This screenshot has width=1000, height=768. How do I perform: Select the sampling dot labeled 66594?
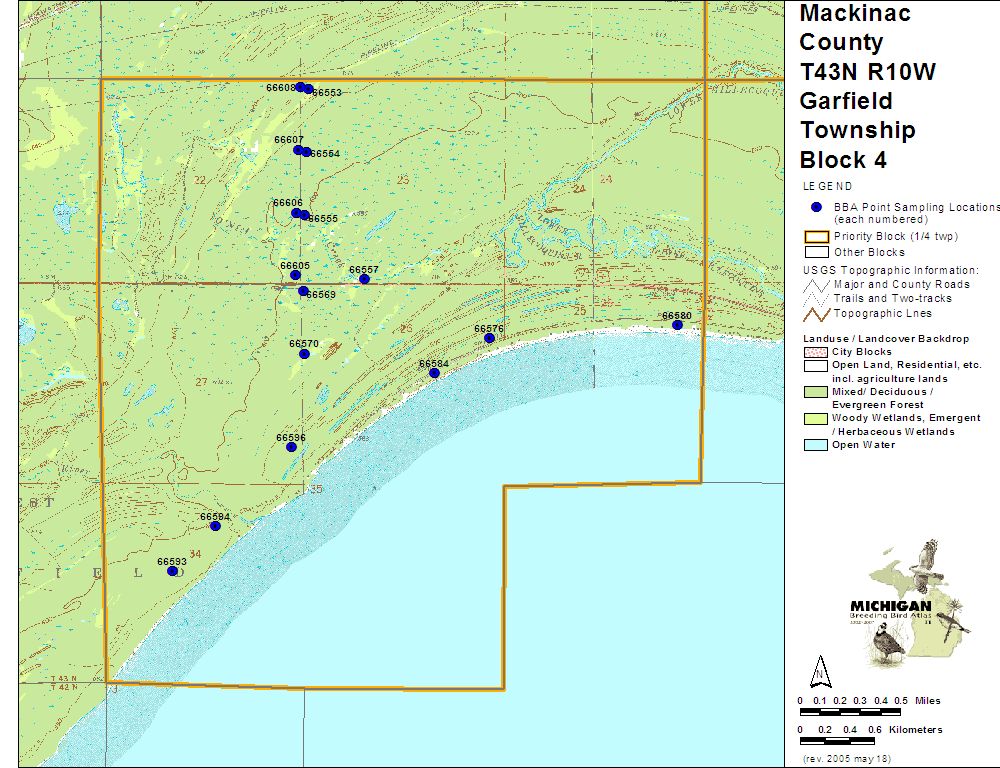[214, 526]
